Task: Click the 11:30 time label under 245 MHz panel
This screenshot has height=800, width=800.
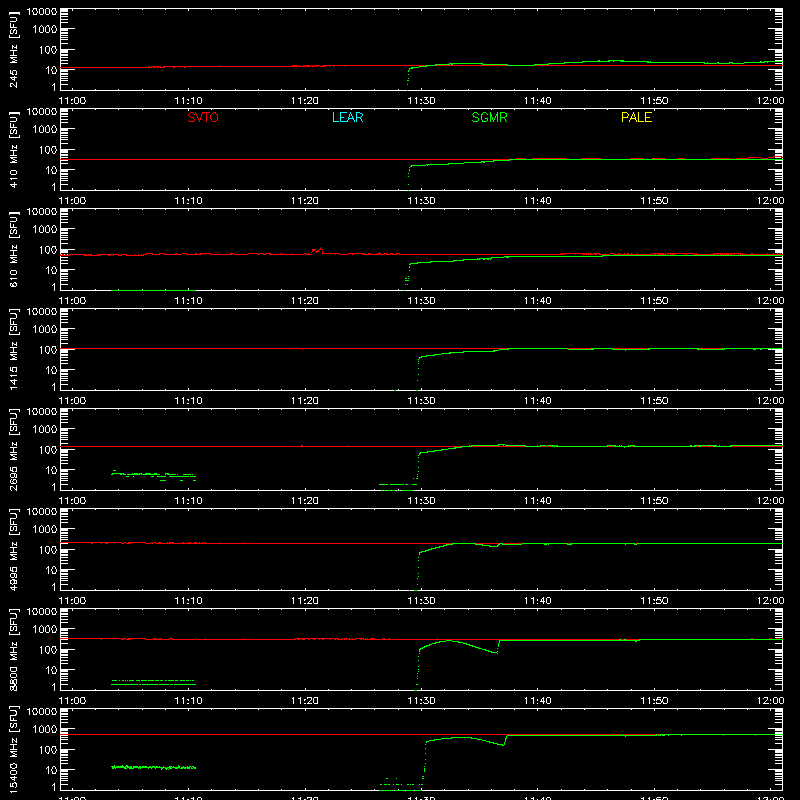Action: point(421,101)
